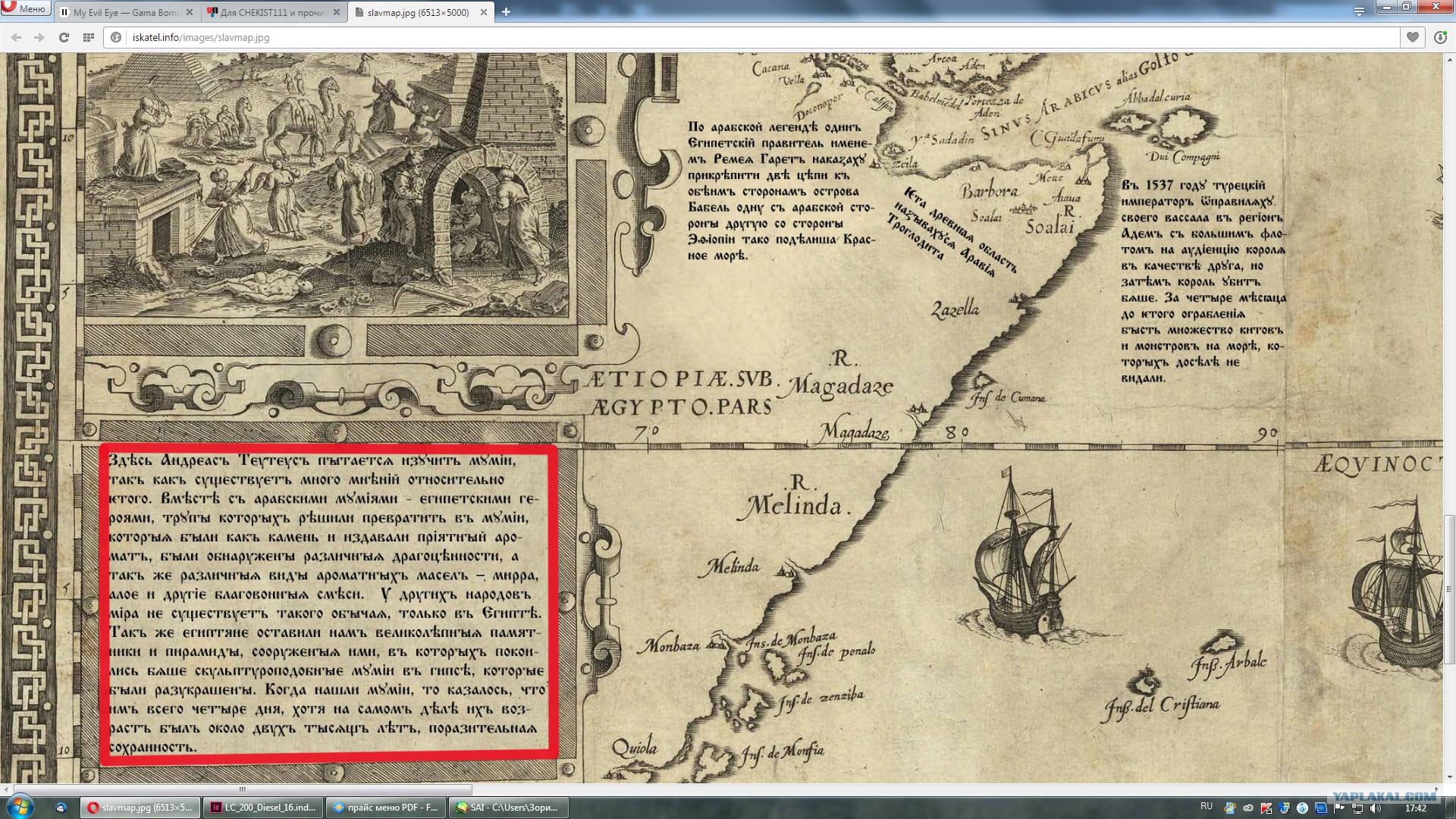Open the Speed Dial grid
The image size is (1456, 819).
point(88,37)
